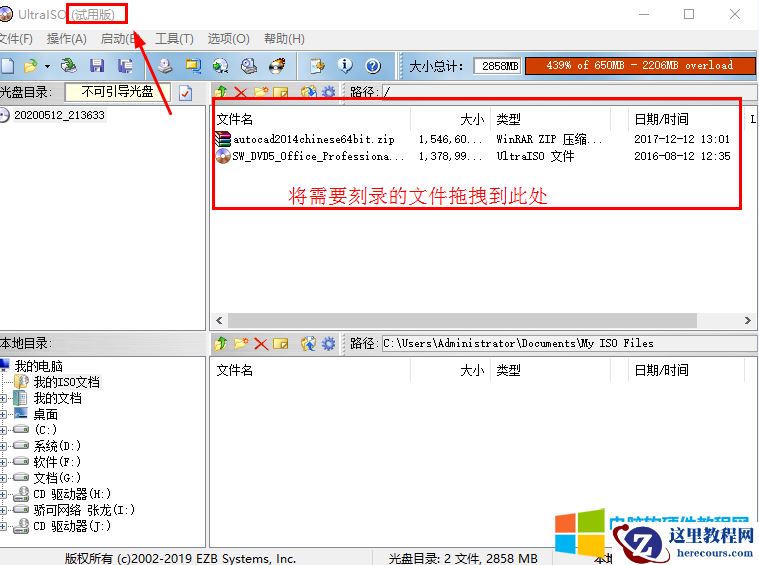The image size is (759, 565).
Task: Click the disc pane path field showing /
Action: (x=569, y=92)
